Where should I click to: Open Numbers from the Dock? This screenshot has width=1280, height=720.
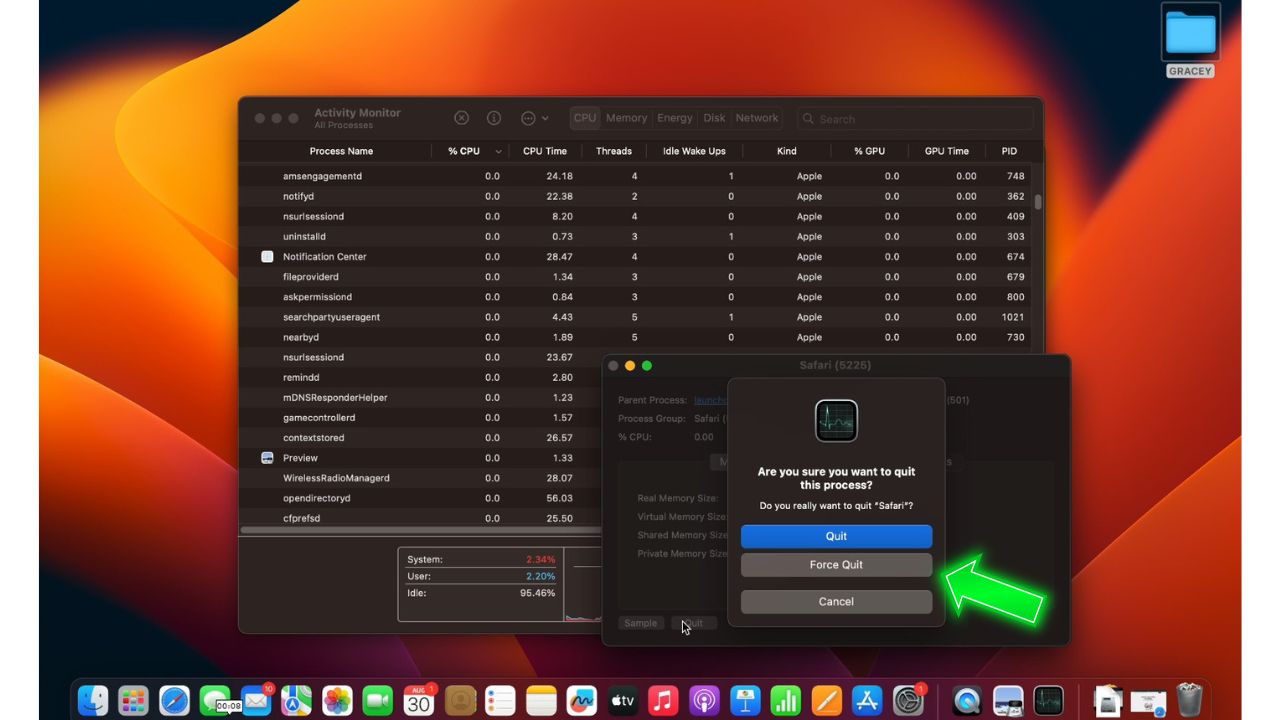786,700
